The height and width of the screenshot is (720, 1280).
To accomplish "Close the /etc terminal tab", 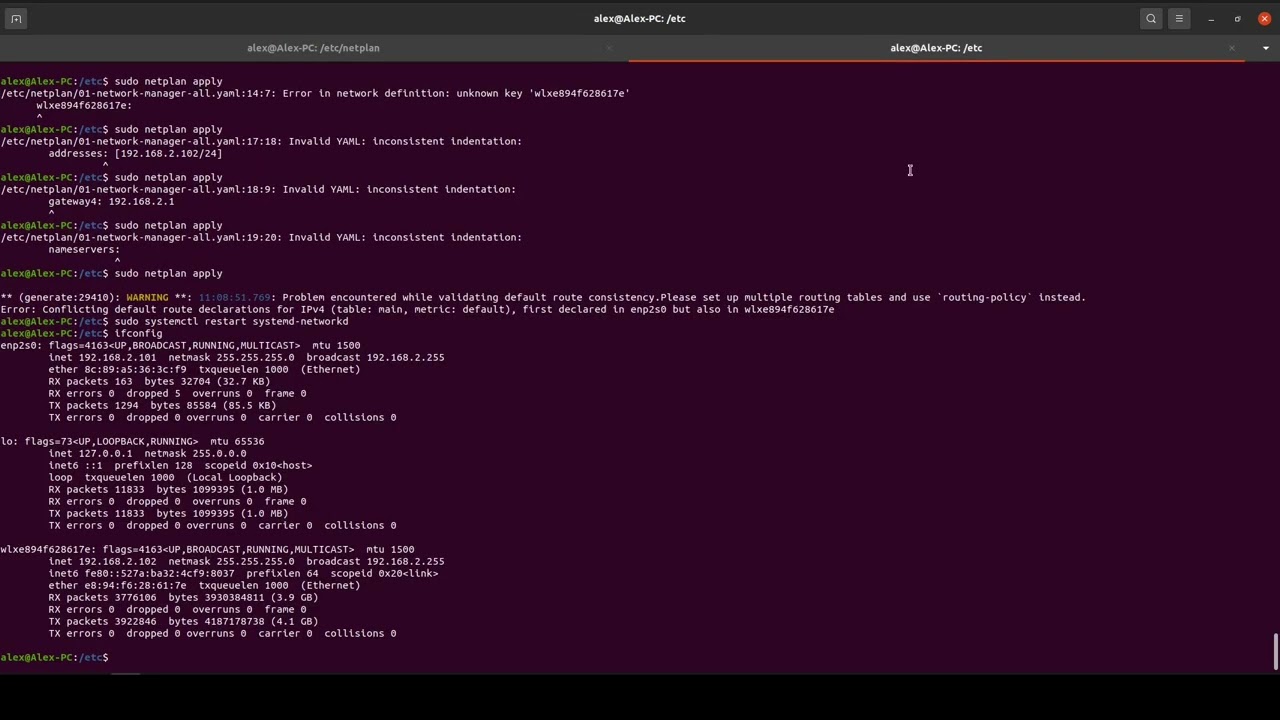I will pyautogui.click(x=1232, y=48).
